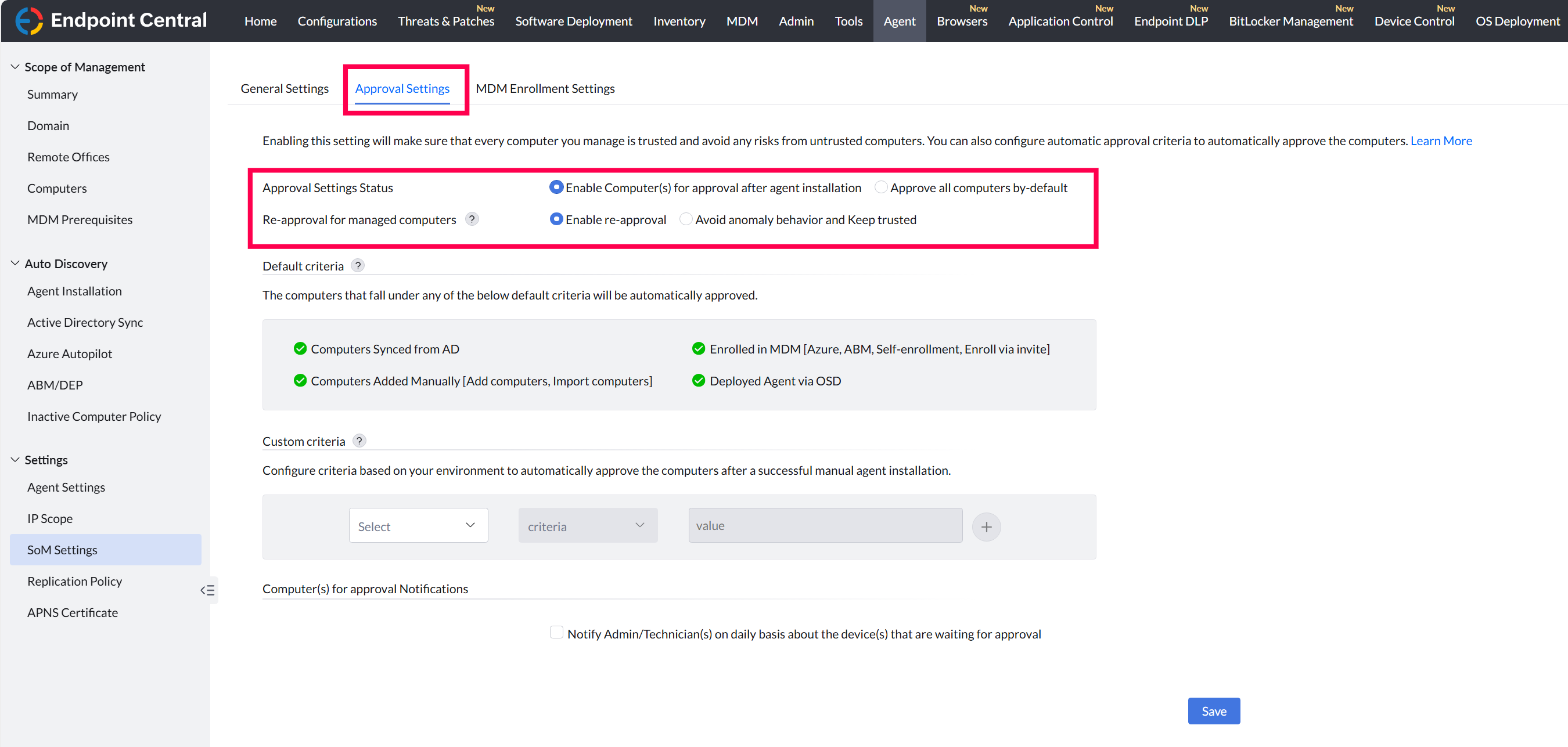
Task: Open the Learn More link
Action: (x=1441, y=140)
